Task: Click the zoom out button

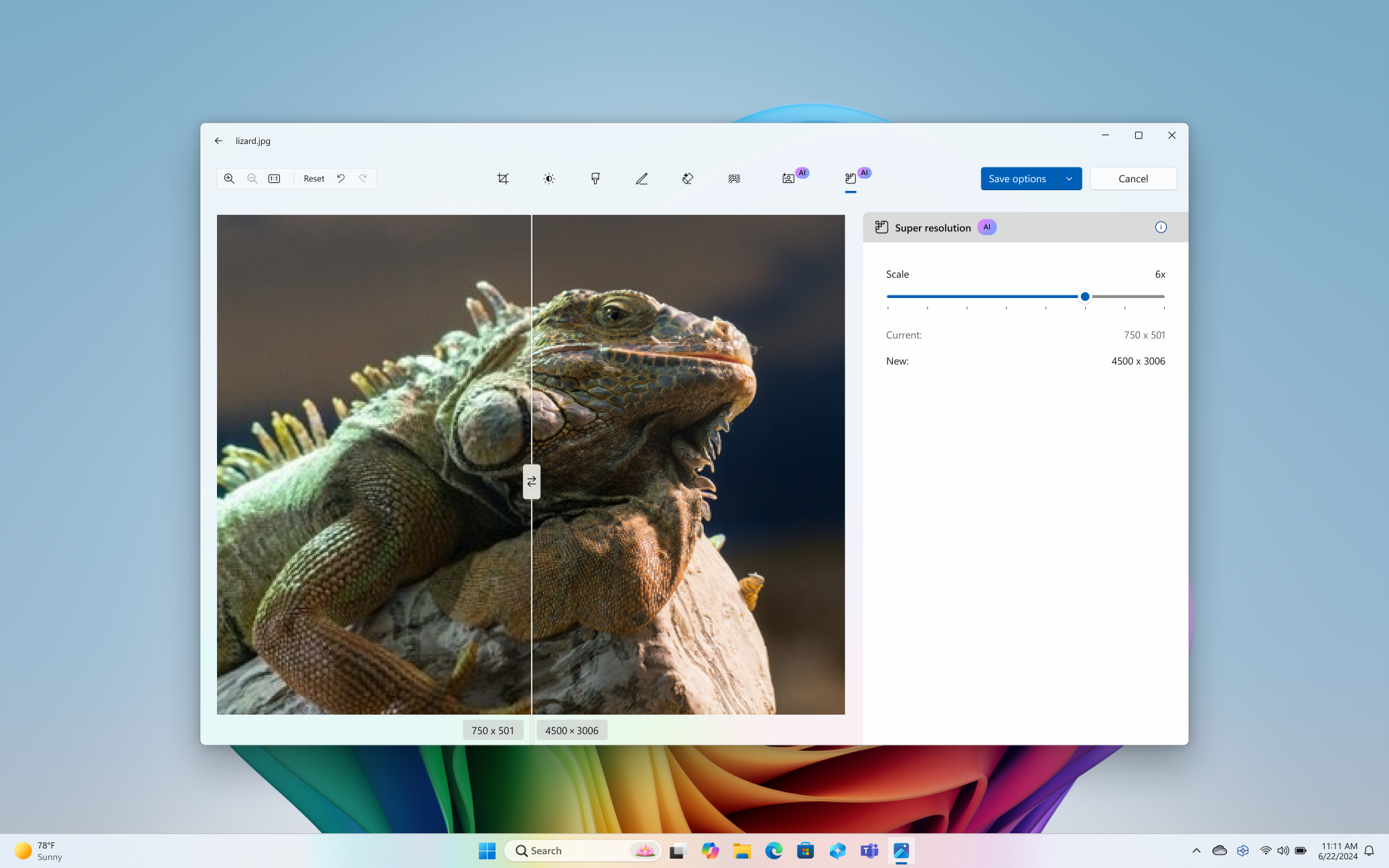Action: 252,178
